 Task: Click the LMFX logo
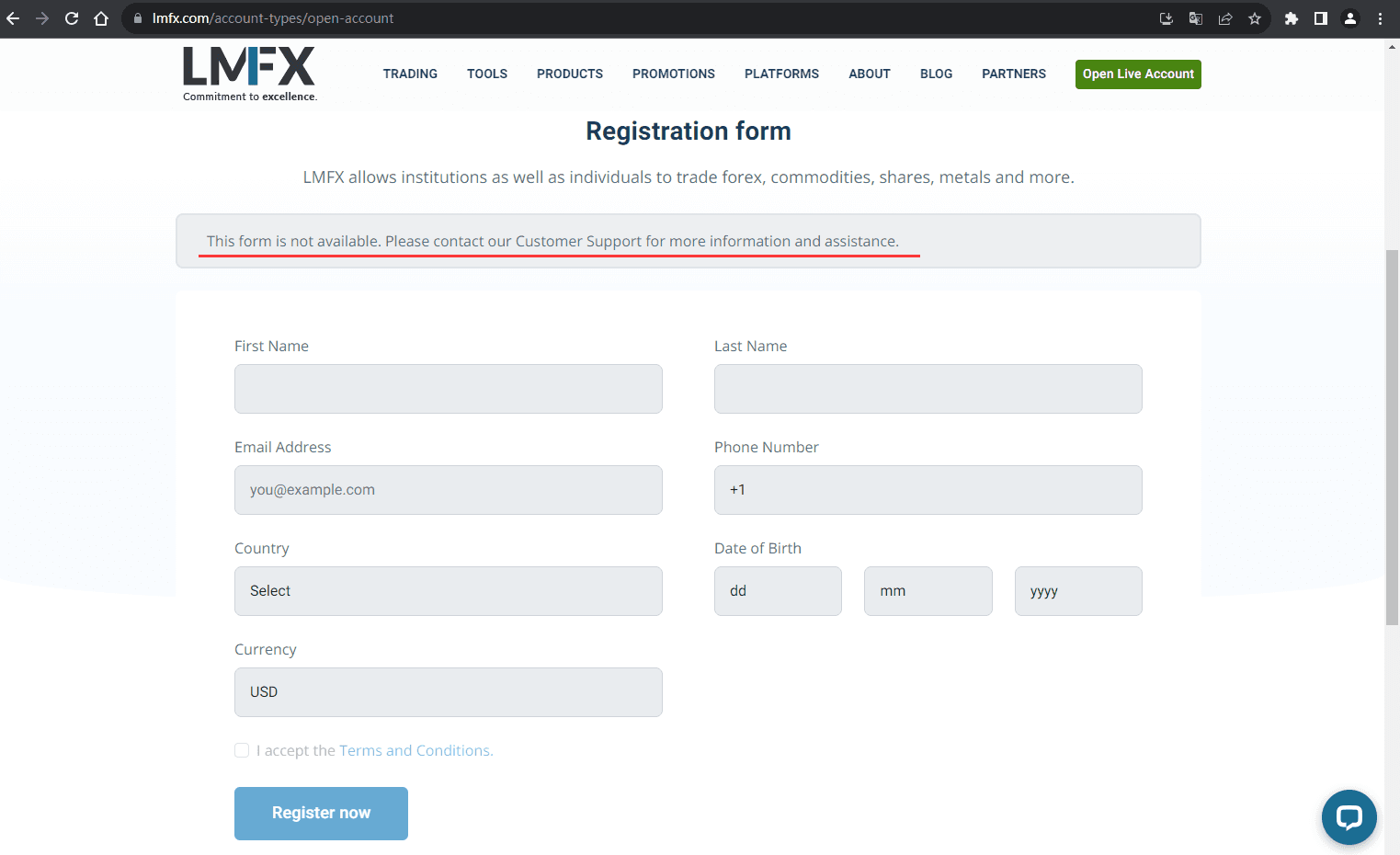coord(249,74)
